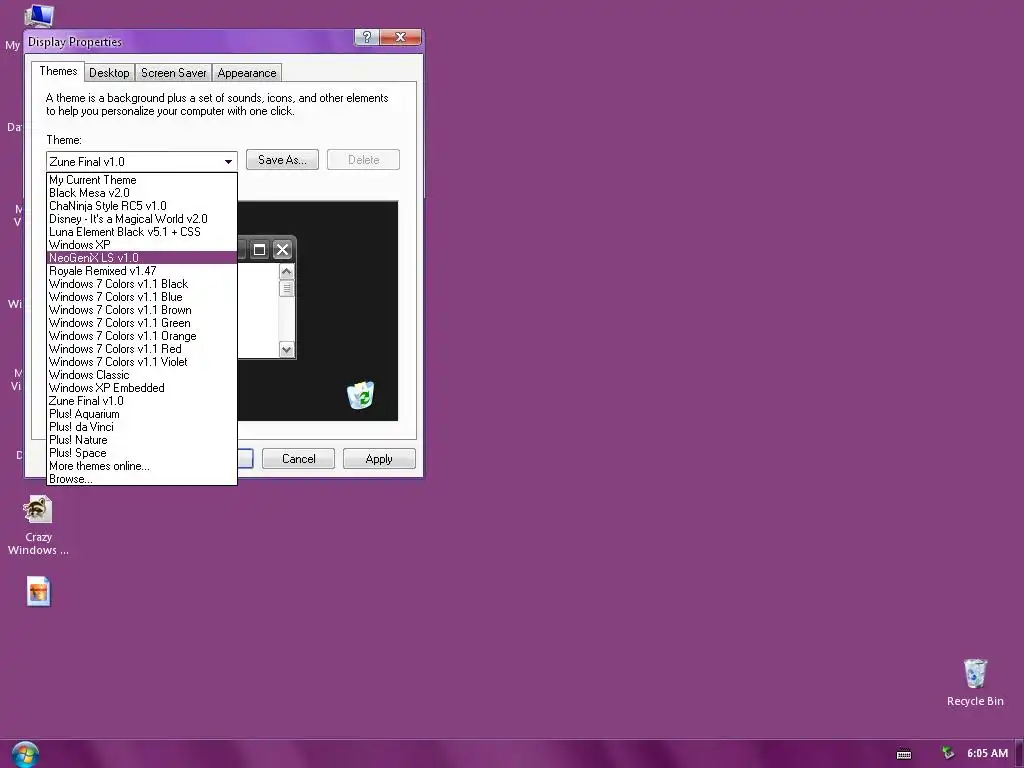Switch to the Screen Saver tab
Image resolution: width=1024 pixels, height=768 pixels.
[x=174, y=72]
